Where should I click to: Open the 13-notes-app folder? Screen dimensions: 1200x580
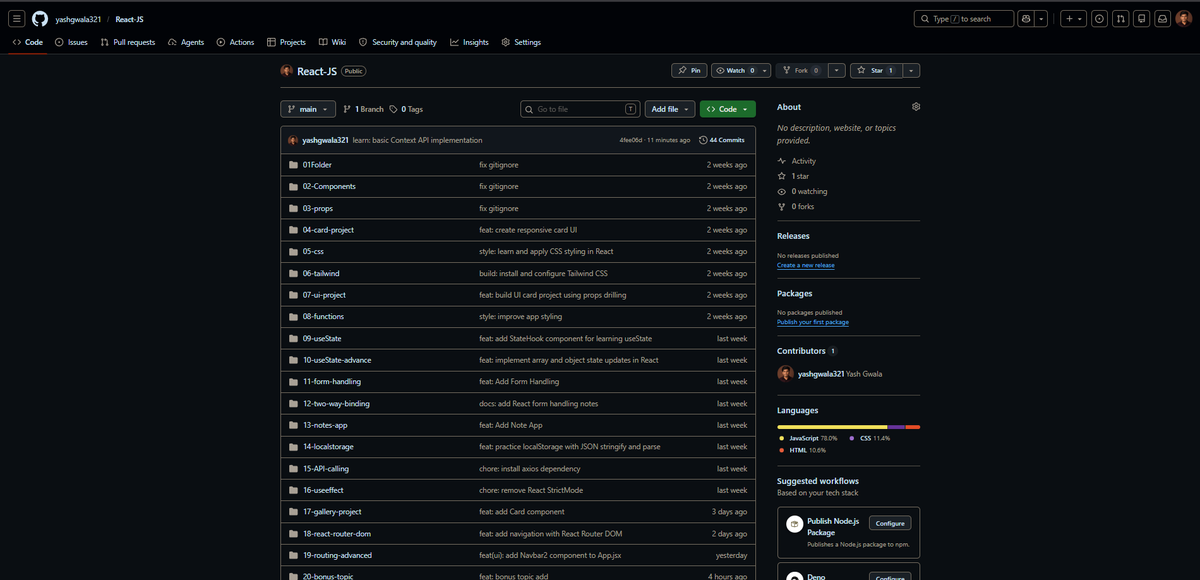click(325, 425)
